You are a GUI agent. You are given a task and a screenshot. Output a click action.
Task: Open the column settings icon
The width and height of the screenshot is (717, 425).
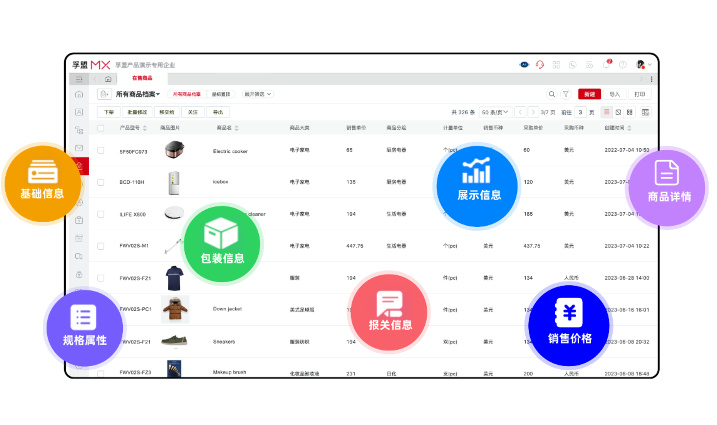tap(645, 112)
